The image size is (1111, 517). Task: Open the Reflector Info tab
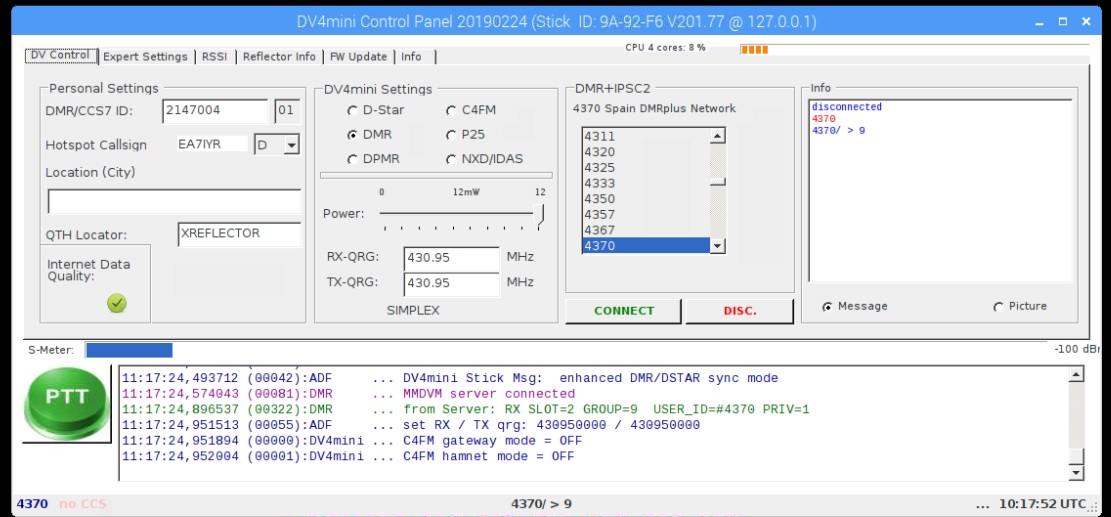coord(279,57)
